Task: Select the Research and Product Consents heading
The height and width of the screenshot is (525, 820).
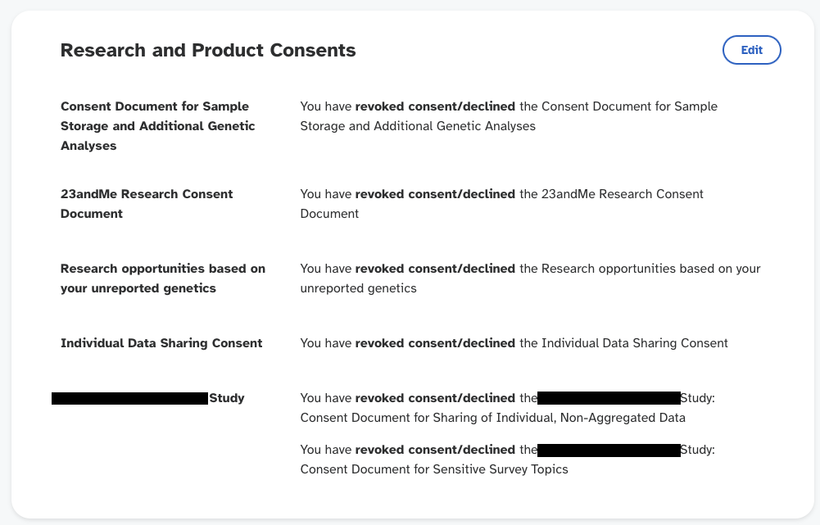Action: coord(208,50)
